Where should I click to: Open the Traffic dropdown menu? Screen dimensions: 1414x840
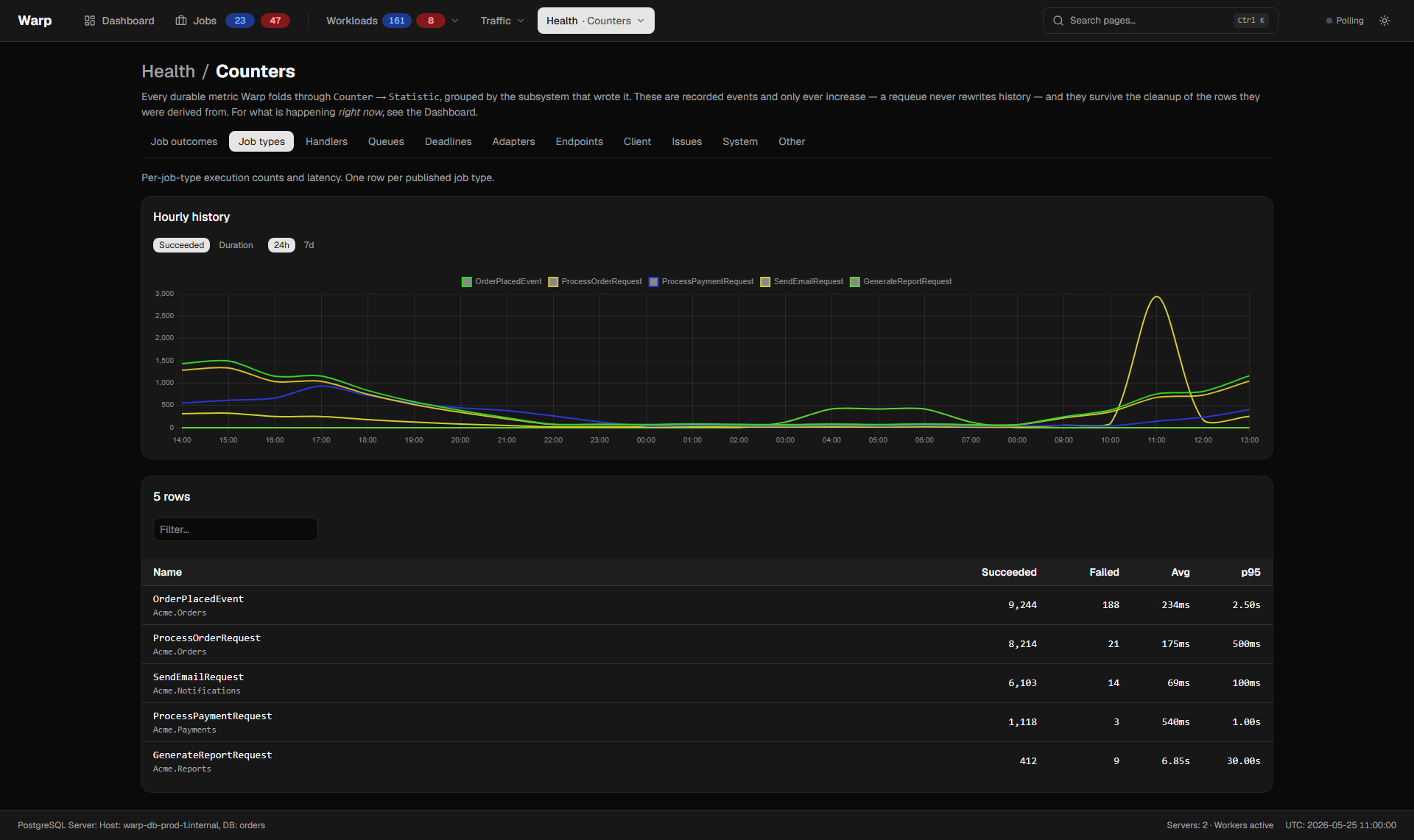click(502, 21)
